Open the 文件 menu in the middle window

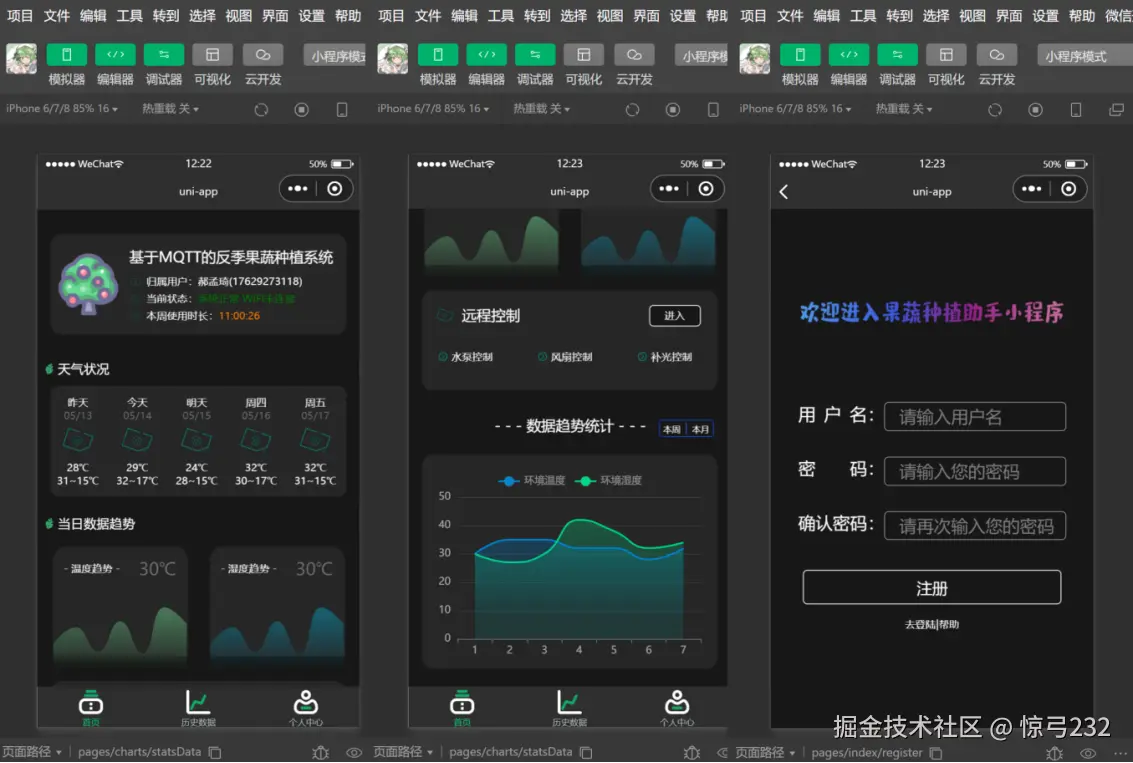click(x=428, y=16)
